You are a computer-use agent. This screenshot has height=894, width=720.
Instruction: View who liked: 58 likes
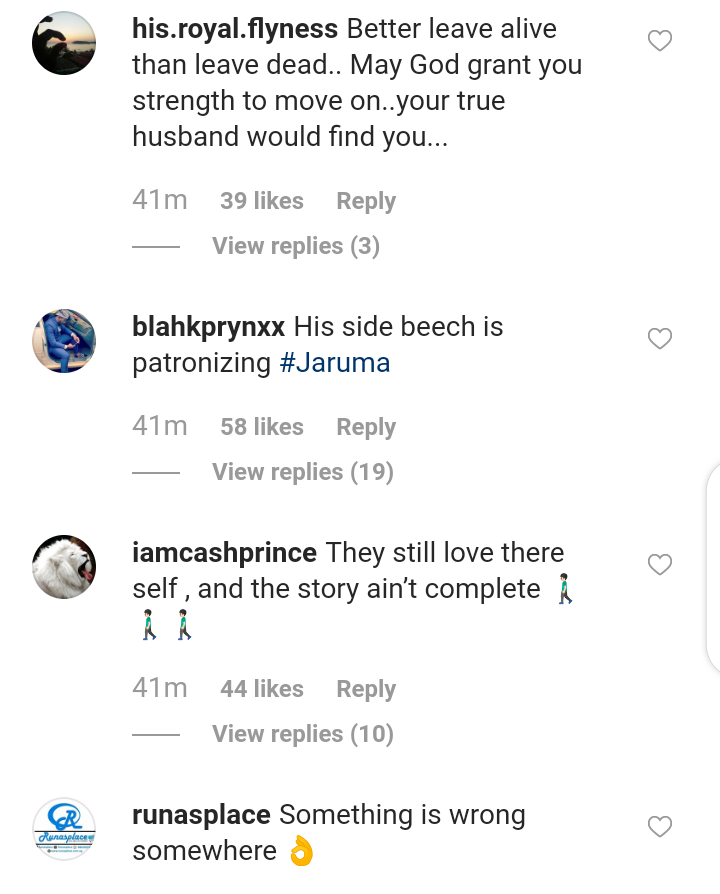262,427
